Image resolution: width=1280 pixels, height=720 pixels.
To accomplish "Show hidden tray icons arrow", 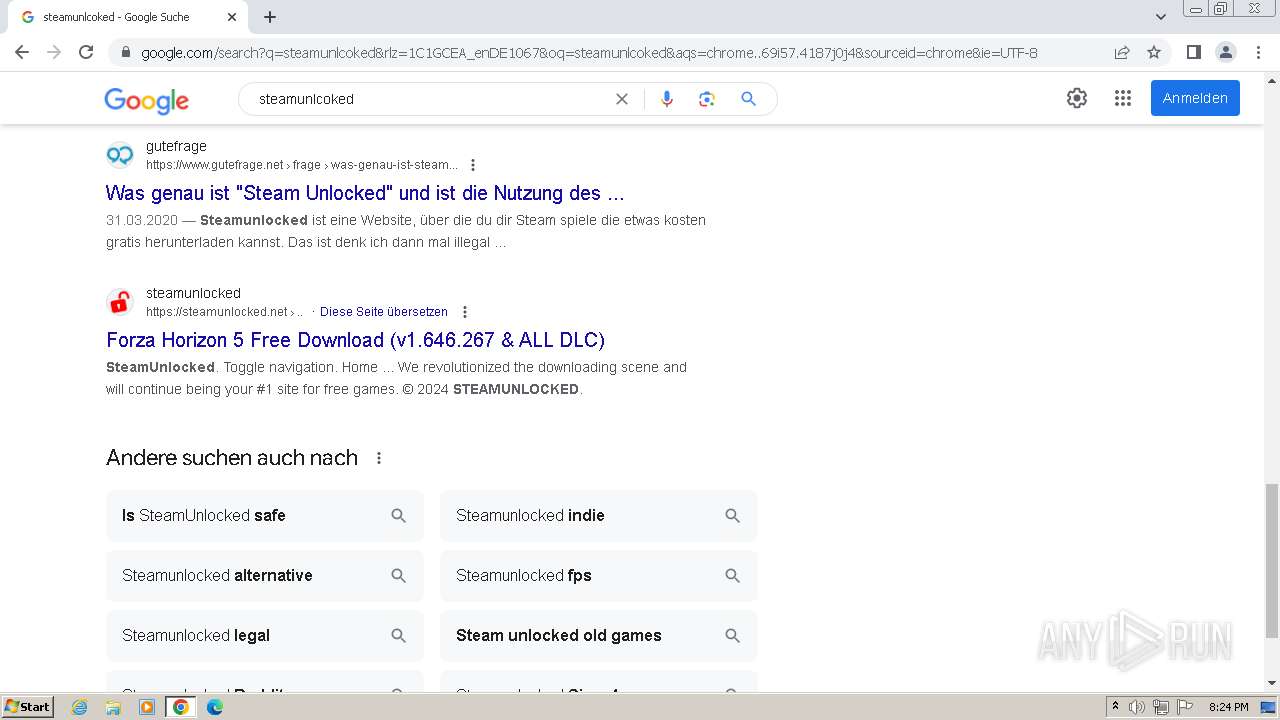I will click(x=1116, y=707).
